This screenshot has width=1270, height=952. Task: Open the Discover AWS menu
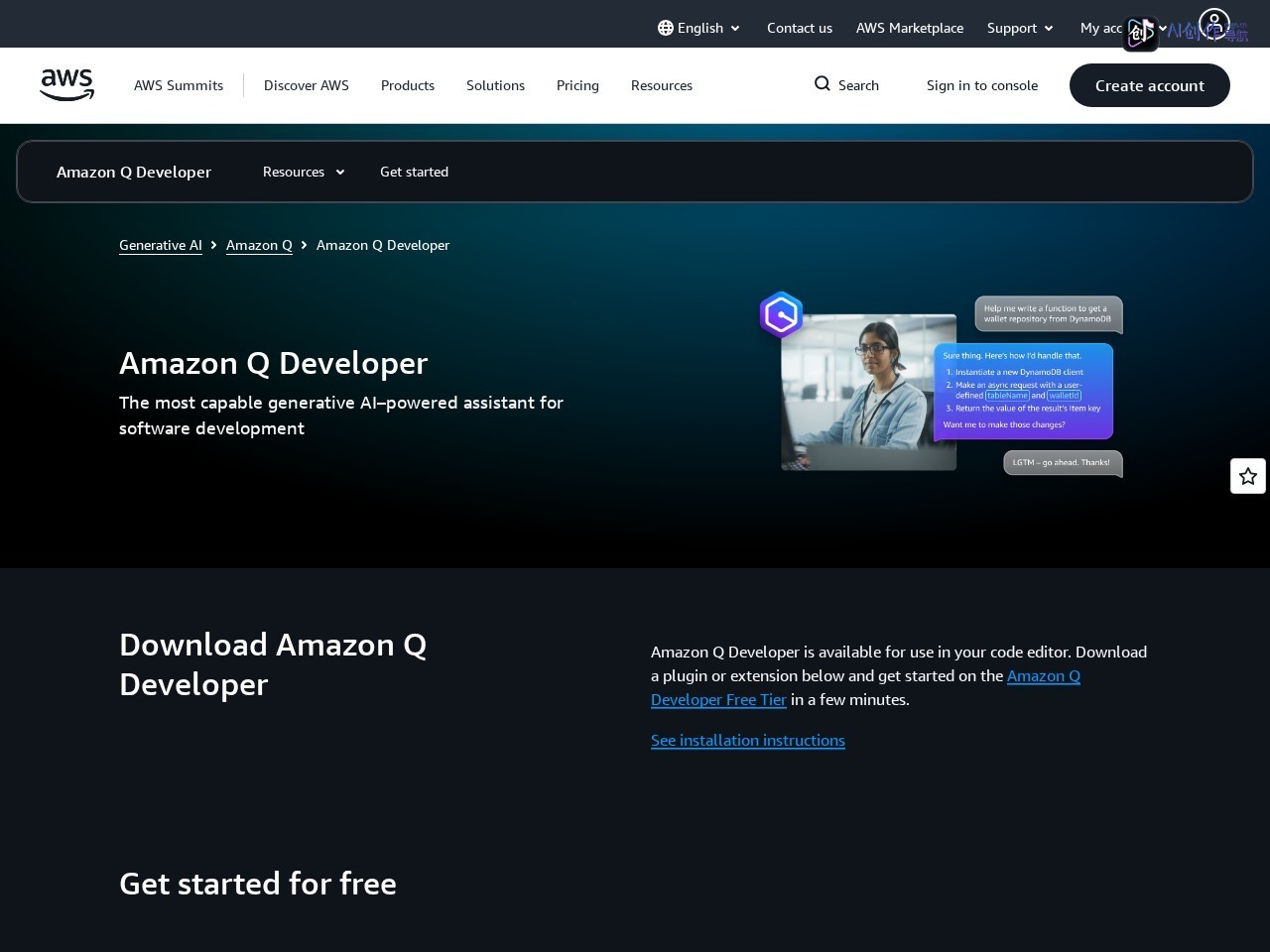pos(307,85)
